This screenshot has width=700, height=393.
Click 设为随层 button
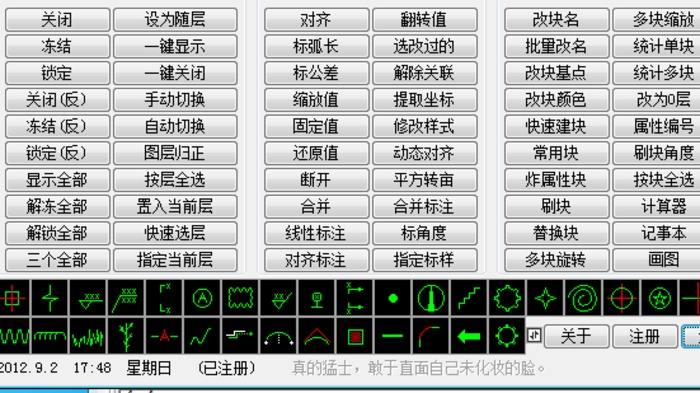coord(175,20)
